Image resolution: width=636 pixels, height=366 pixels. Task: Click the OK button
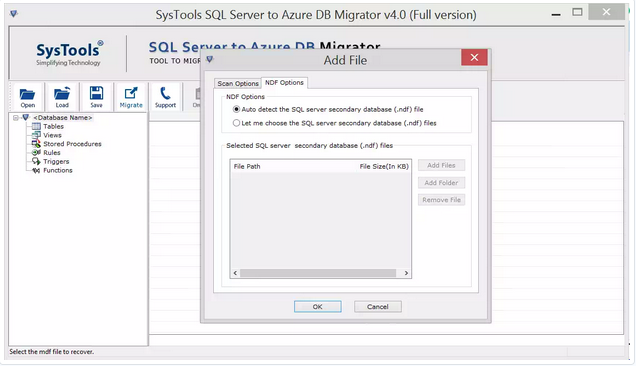click(318, 307)
